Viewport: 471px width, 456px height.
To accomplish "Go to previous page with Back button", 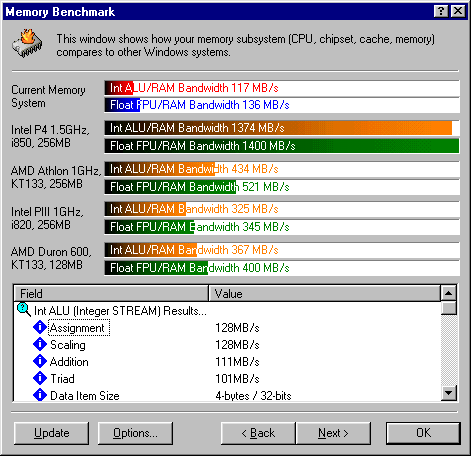I will click(258, 433).
